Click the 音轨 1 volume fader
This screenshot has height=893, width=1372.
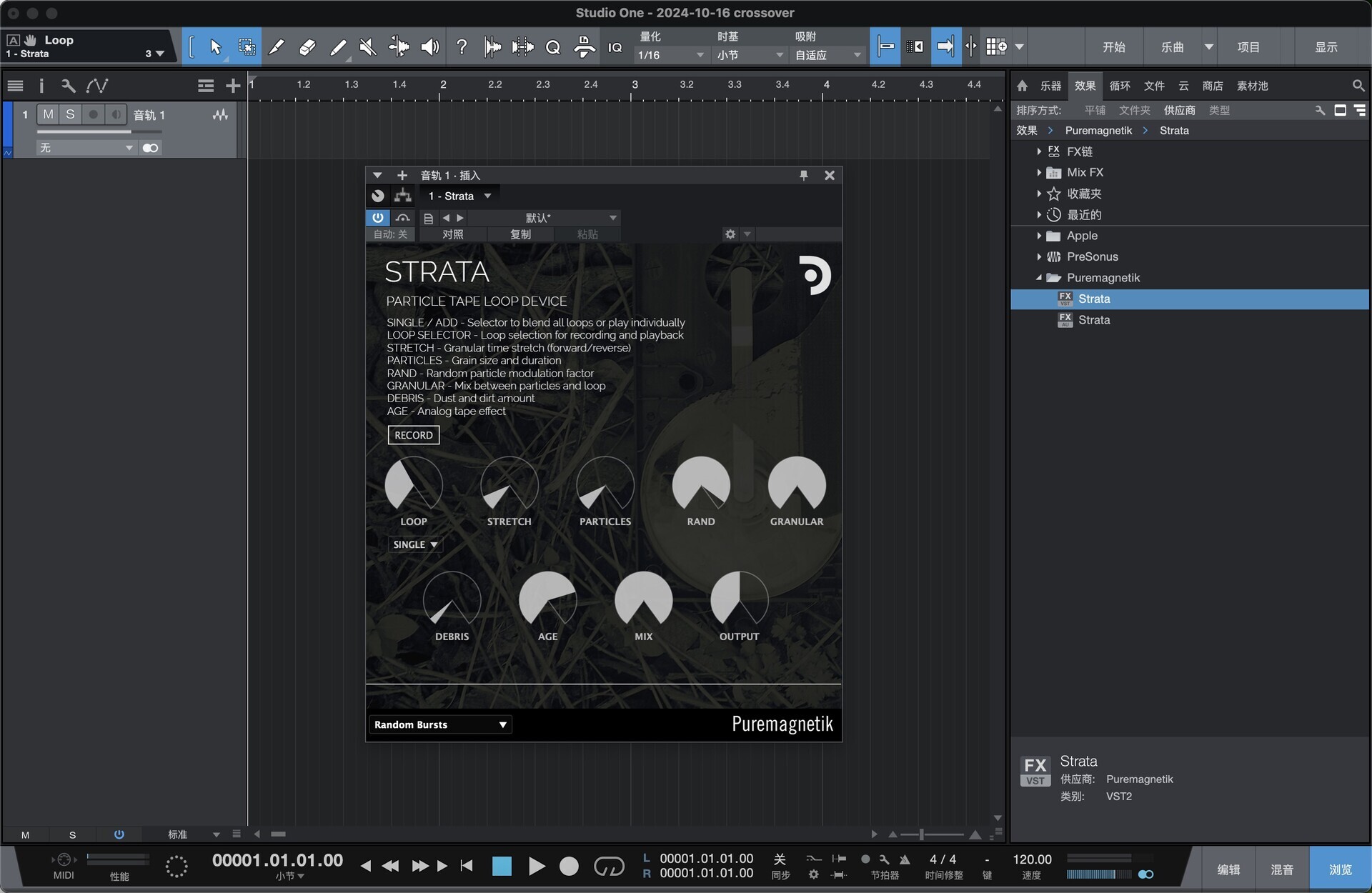click(x=99, y=132)
